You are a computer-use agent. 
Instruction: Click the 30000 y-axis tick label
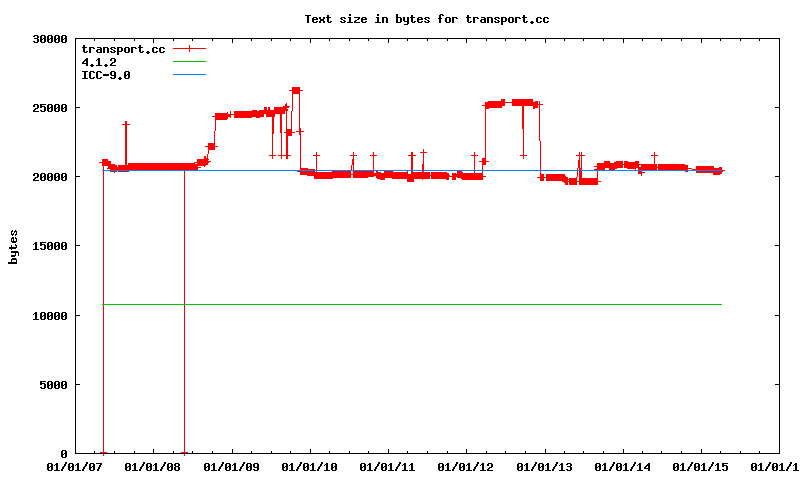(x=50, y=39)
